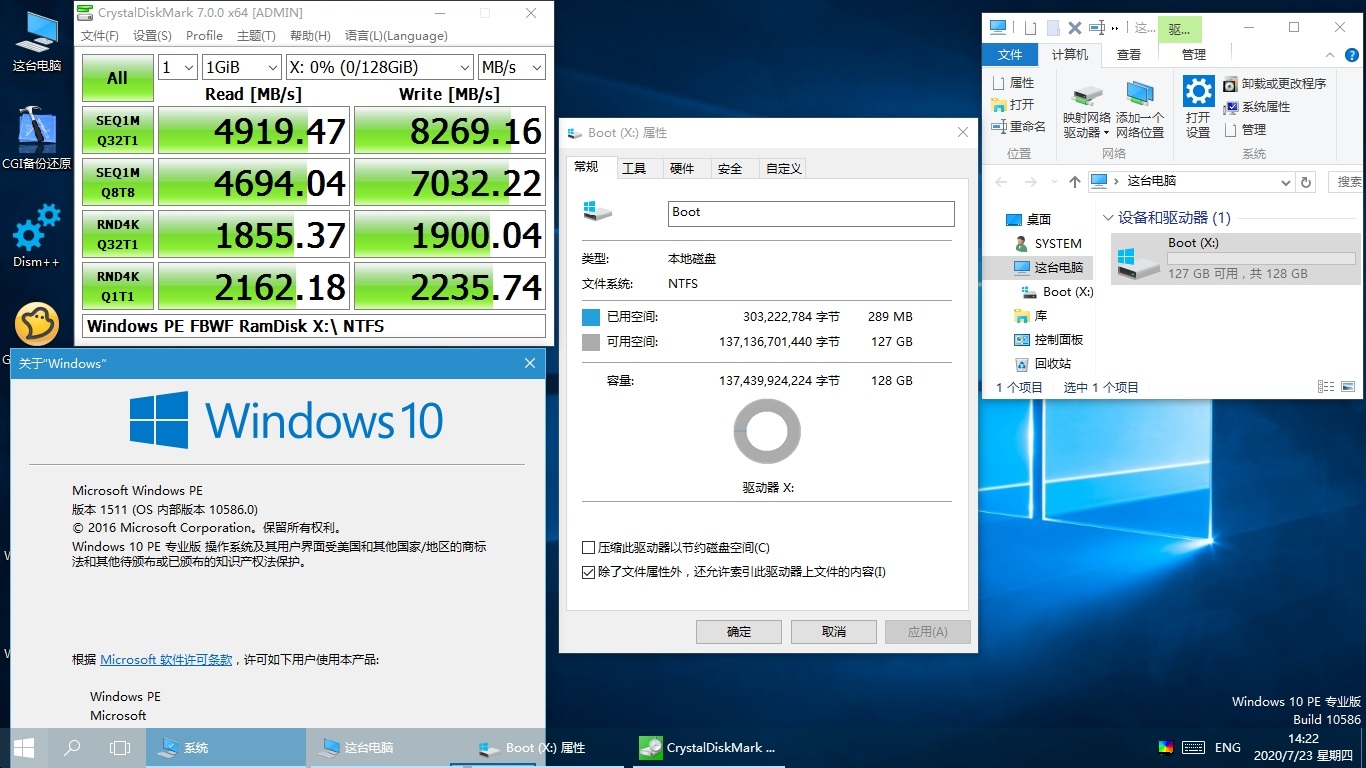Open the 语言(L)(Language) menu
Image resolution: width=1366 pixels, height=768 pixels.
396,36
